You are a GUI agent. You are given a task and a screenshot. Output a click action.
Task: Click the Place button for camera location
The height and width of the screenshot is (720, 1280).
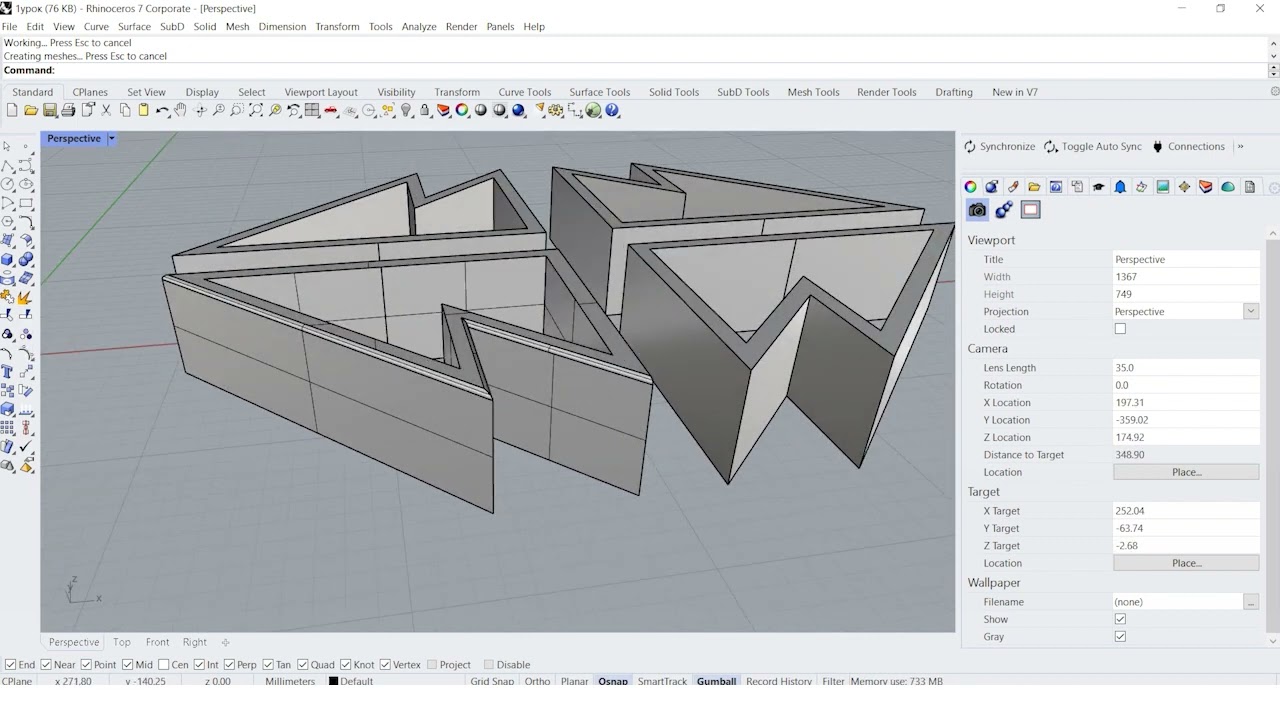[1185, 472]
